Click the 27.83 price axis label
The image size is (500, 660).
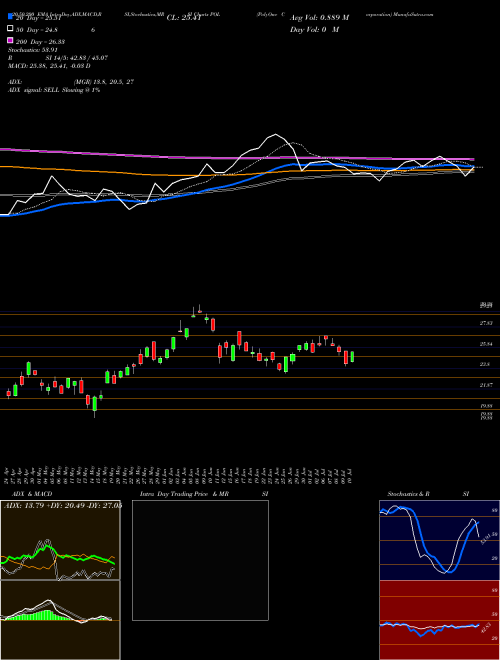[x=486, y=323]
